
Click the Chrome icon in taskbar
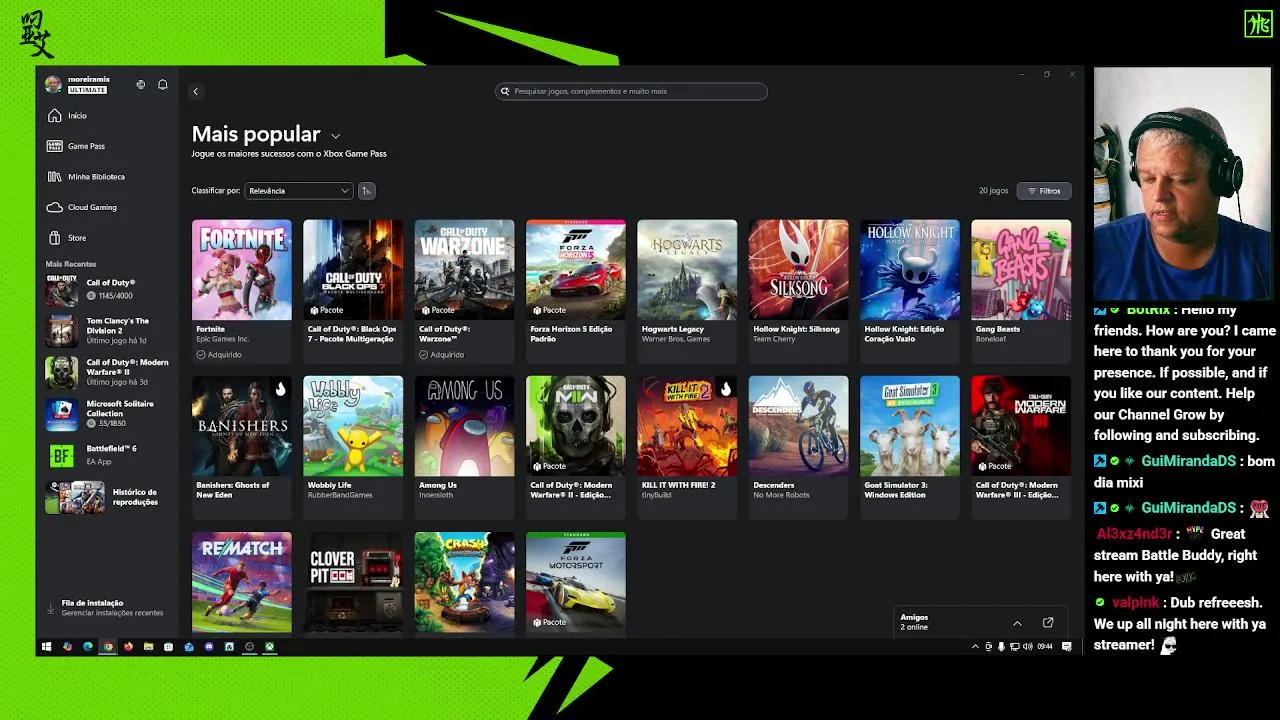pos(108,647)
